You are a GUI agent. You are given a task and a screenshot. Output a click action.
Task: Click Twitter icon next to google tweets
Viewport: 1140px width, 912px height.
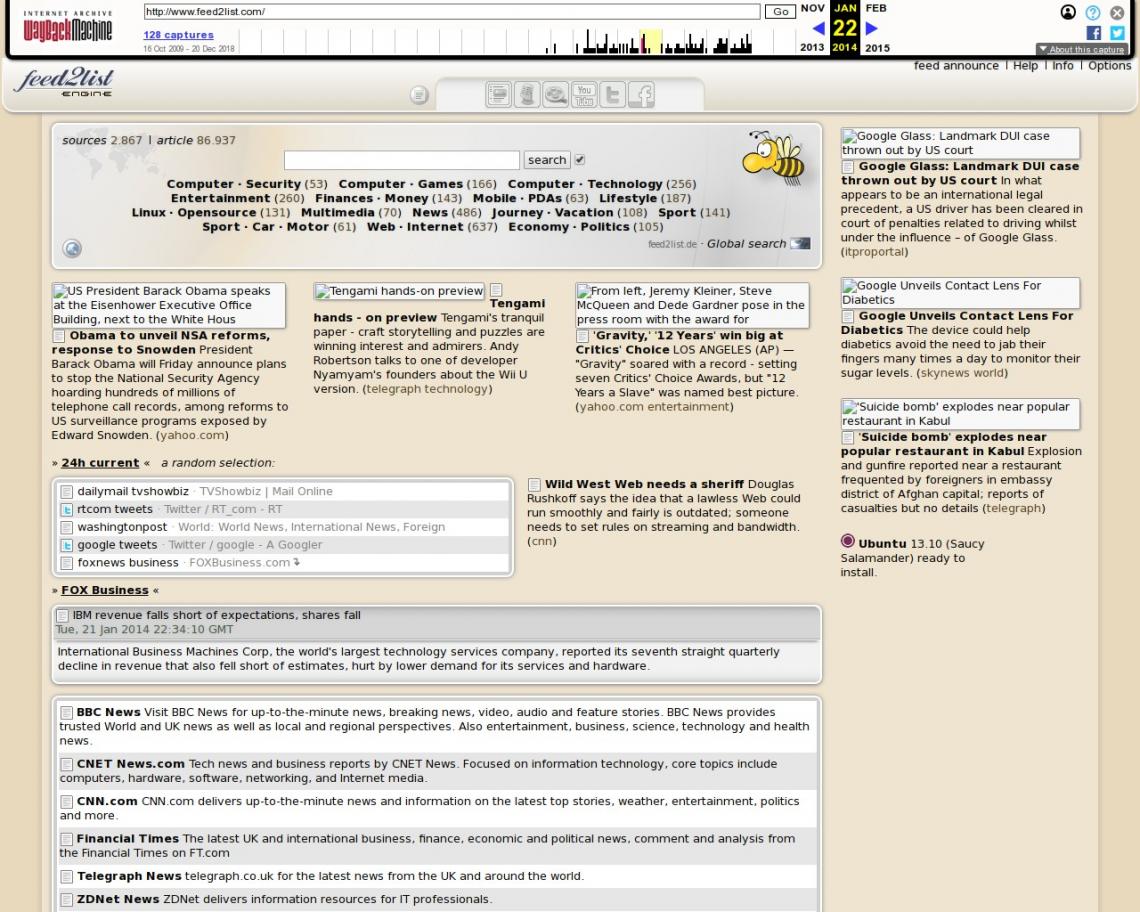click(x=67, y=545)
